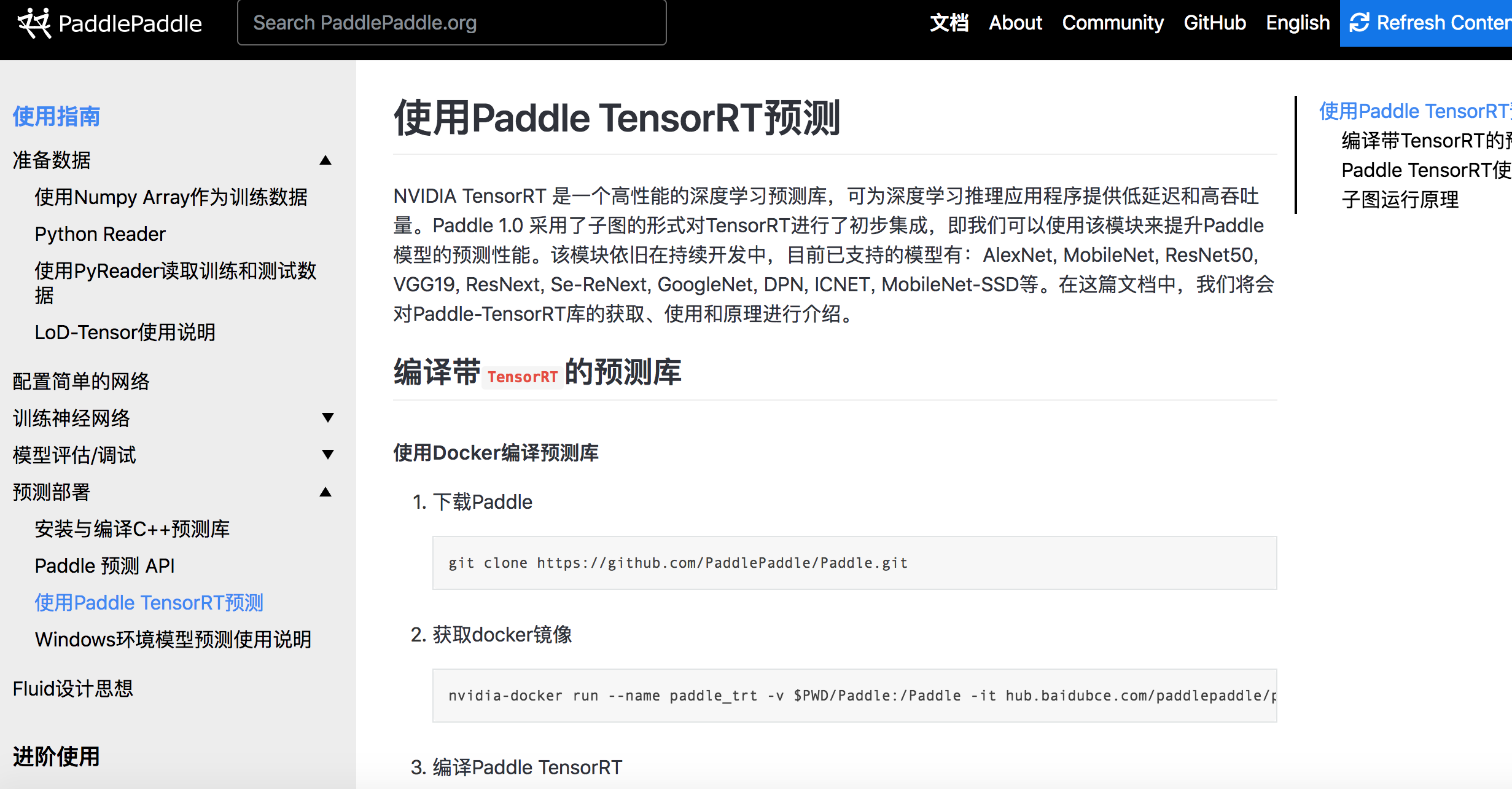
Task: Click step 2 获取docker镜像 text
Action: 502,635
